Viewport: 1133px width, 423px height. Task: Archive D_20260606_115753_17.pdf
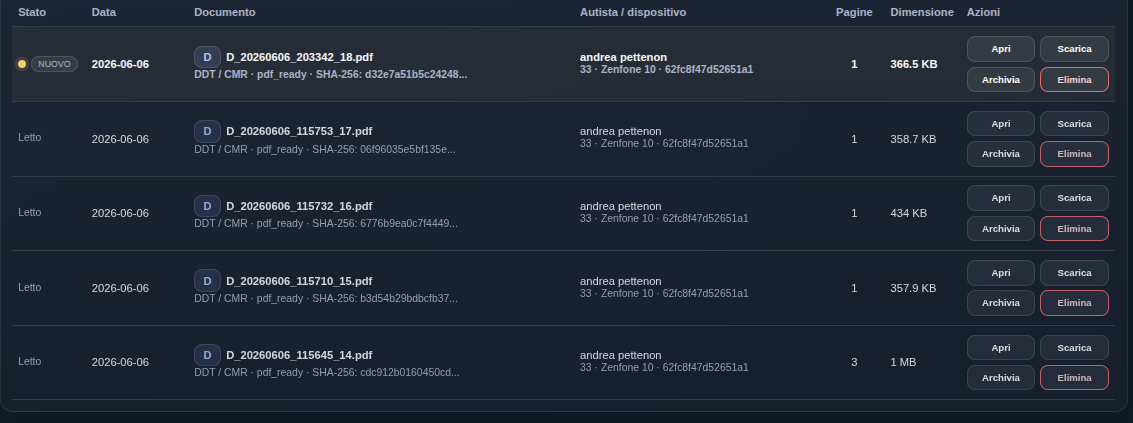(x=1001, y=154)
